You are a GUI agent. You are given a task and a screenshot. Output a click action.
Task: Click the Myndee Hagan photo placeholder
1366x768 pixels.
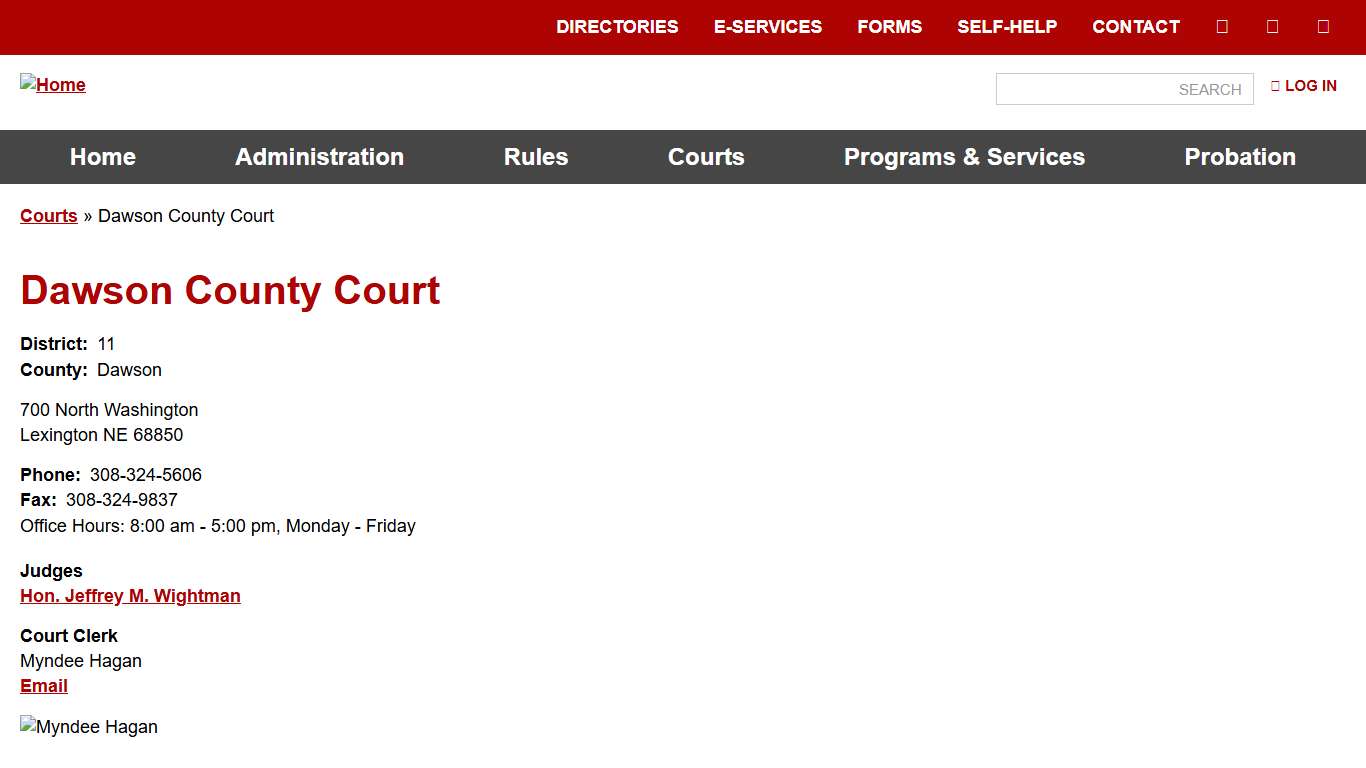coord(89,727)
